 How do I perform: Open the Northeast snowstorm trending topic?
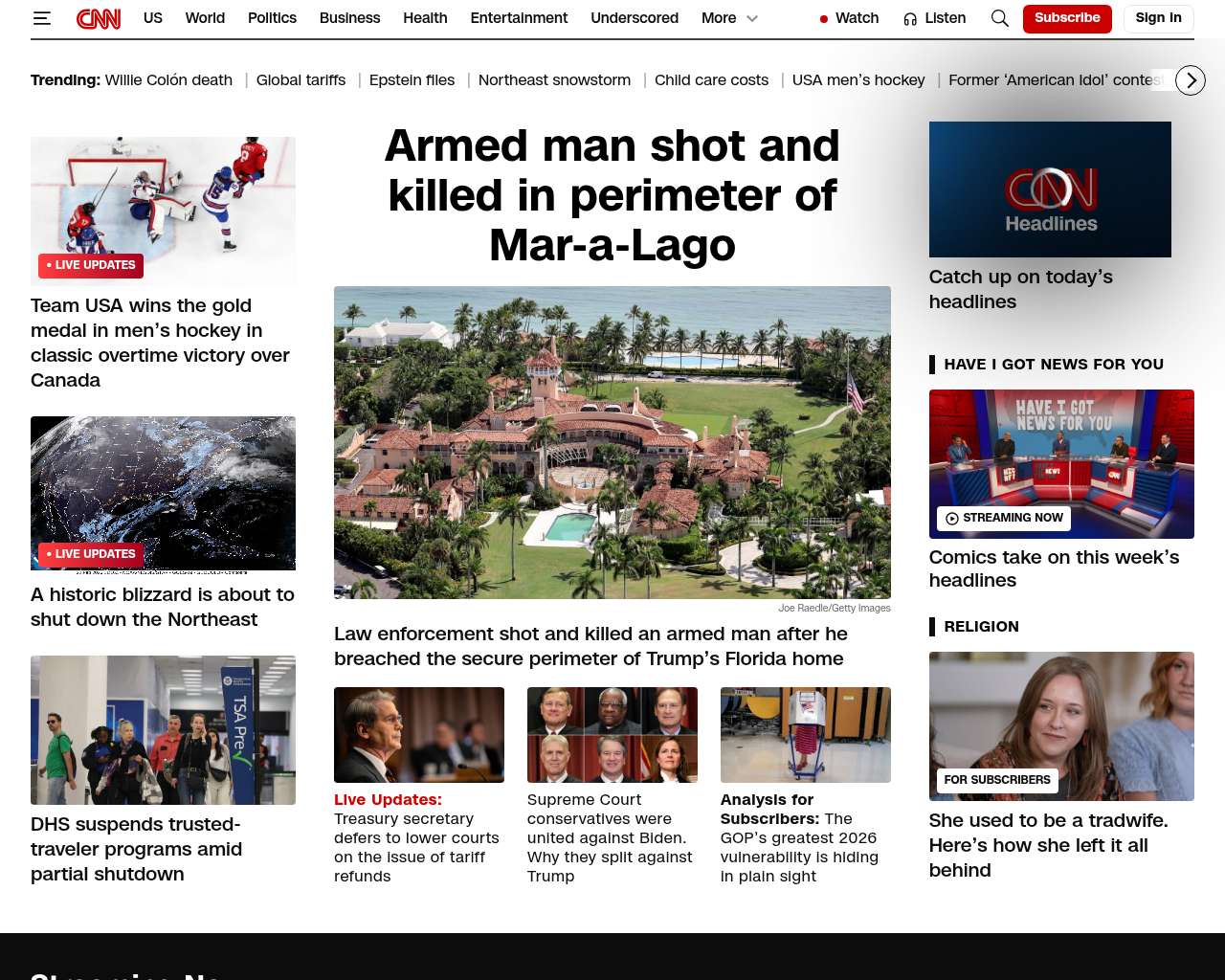pyautogui.click(x=554, y=80)
